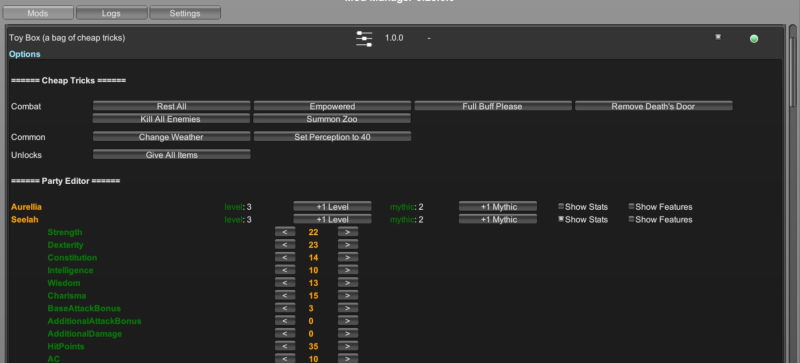This screenshot has width=800, height=363.
Task: Click Set Perception to 40
Action: point(332,137)
